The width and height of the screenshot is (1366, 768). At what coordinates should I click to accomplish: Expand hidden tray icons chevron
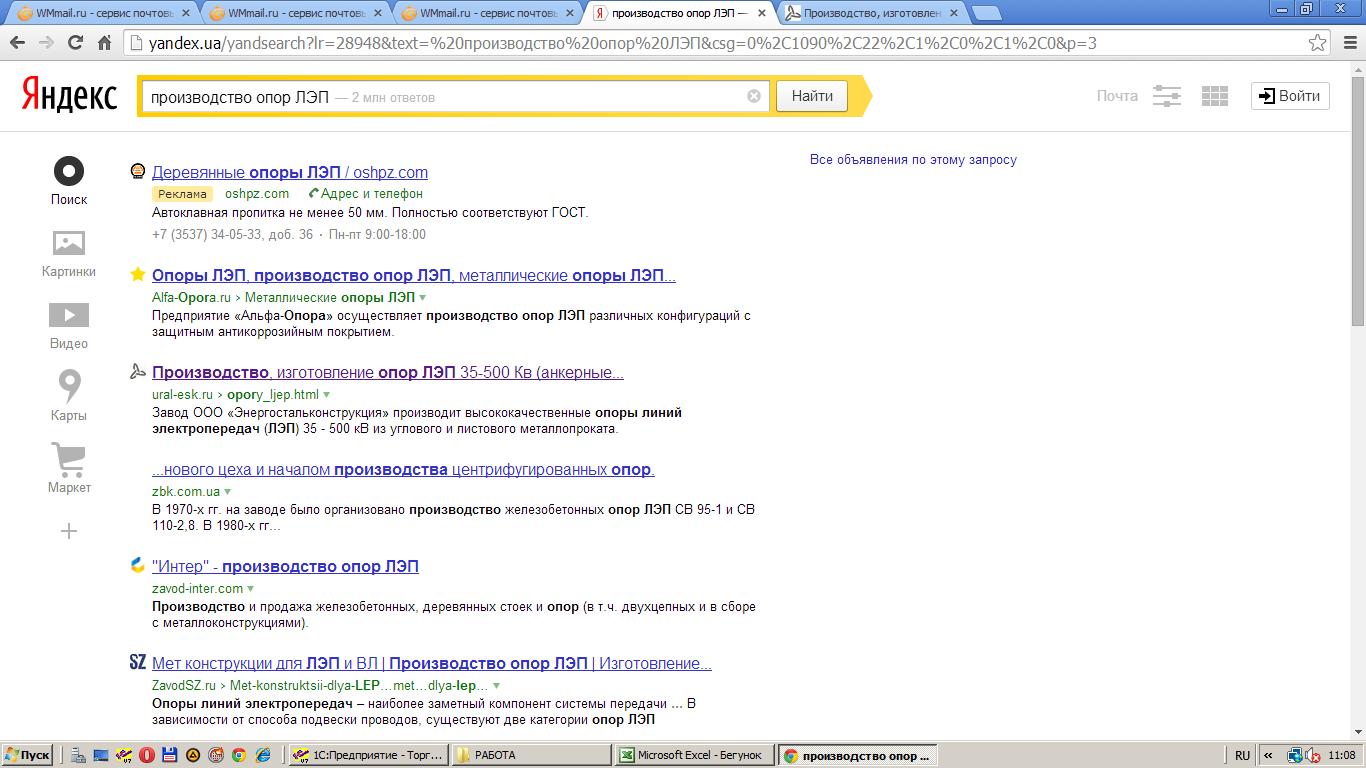click(x=1268, y=755)
